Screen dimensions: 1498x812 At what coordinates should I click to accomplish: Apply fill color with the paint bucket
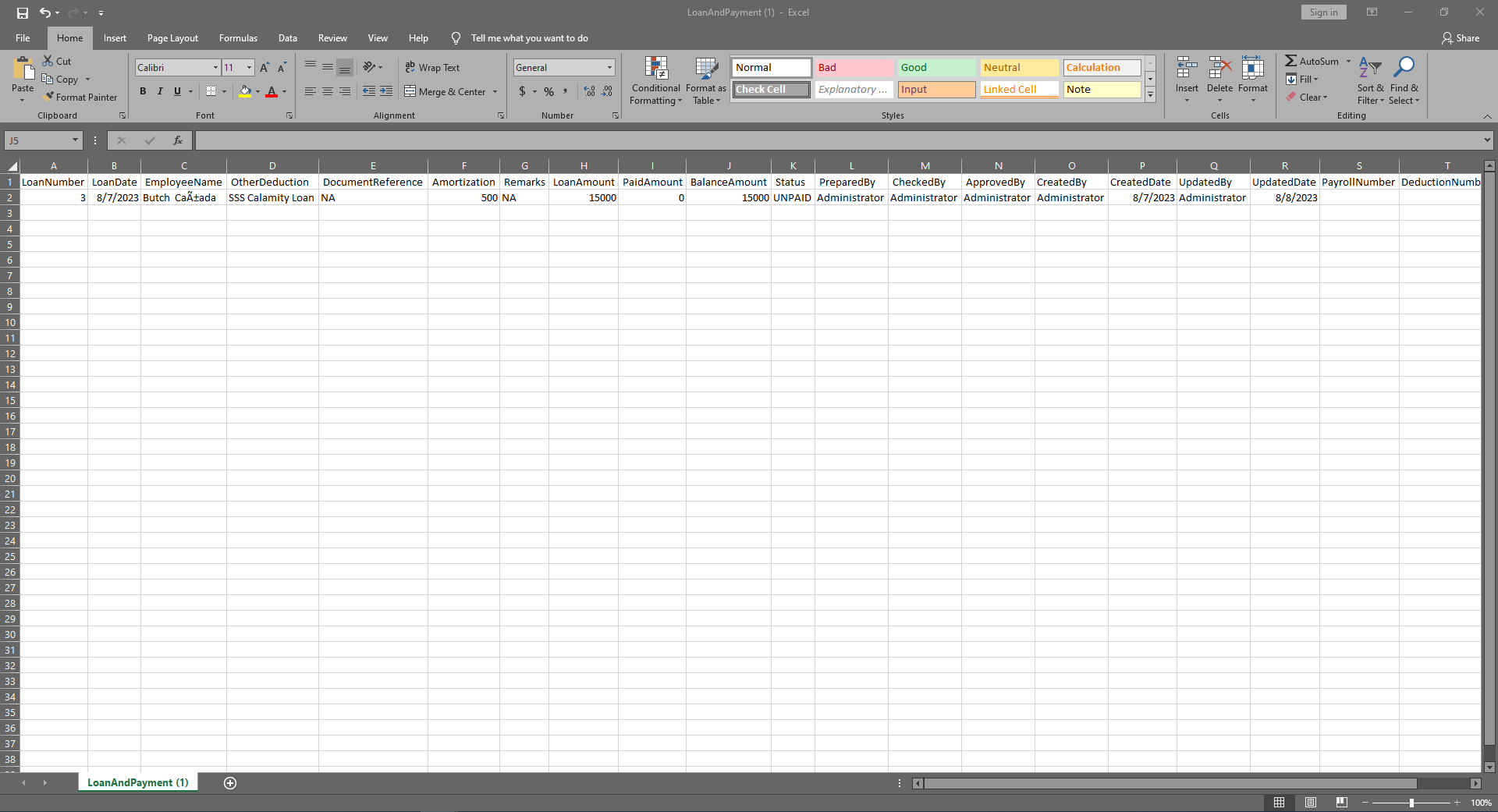pyautogui.click(x=245, y=91)
